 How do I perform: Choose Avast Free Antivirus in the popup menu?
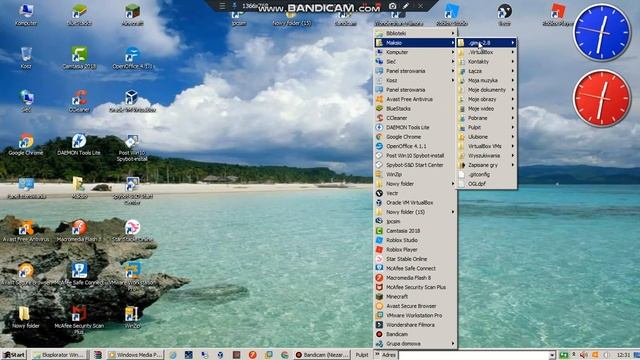tap(415, 99)
